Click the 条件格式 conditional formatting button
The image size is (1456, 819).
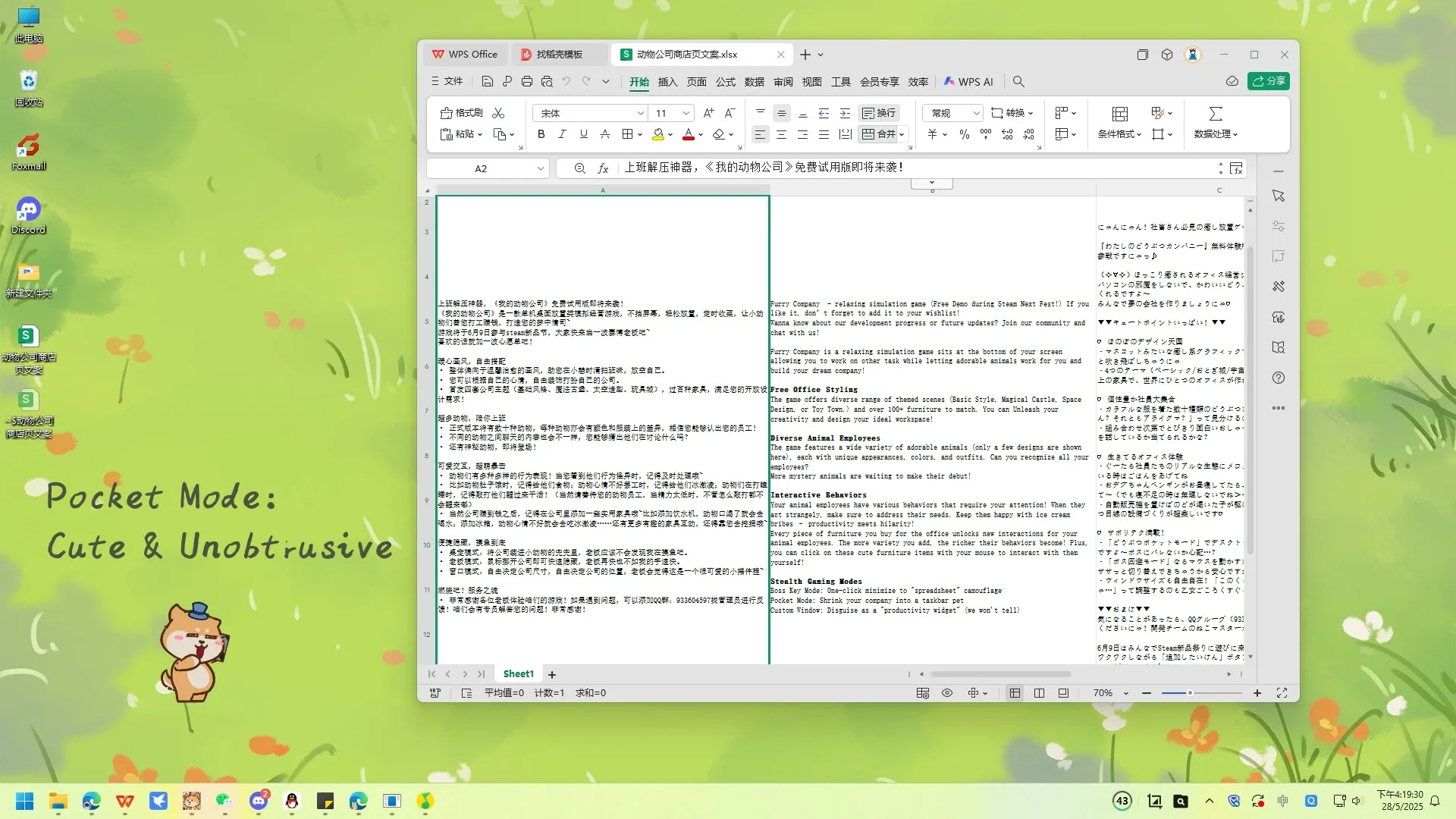click(1119, 121)
